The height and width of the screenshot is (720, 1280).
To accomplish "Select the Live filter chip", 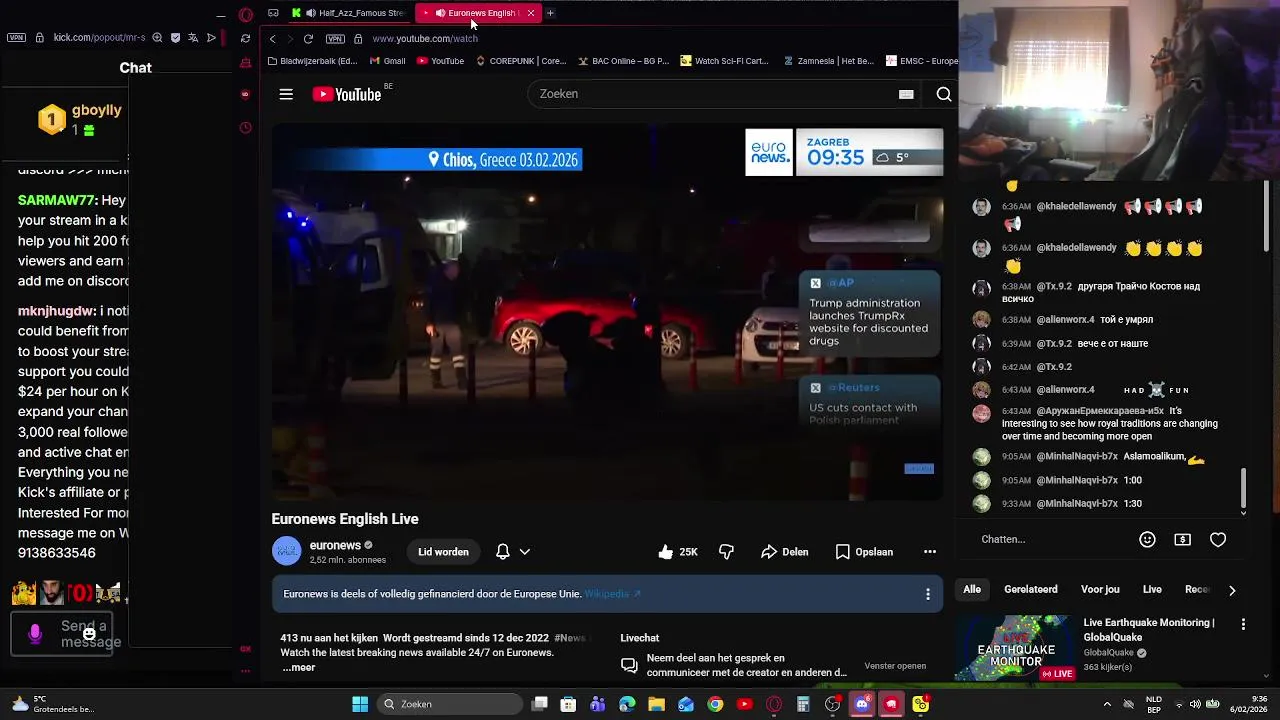I will [1152, 590].
